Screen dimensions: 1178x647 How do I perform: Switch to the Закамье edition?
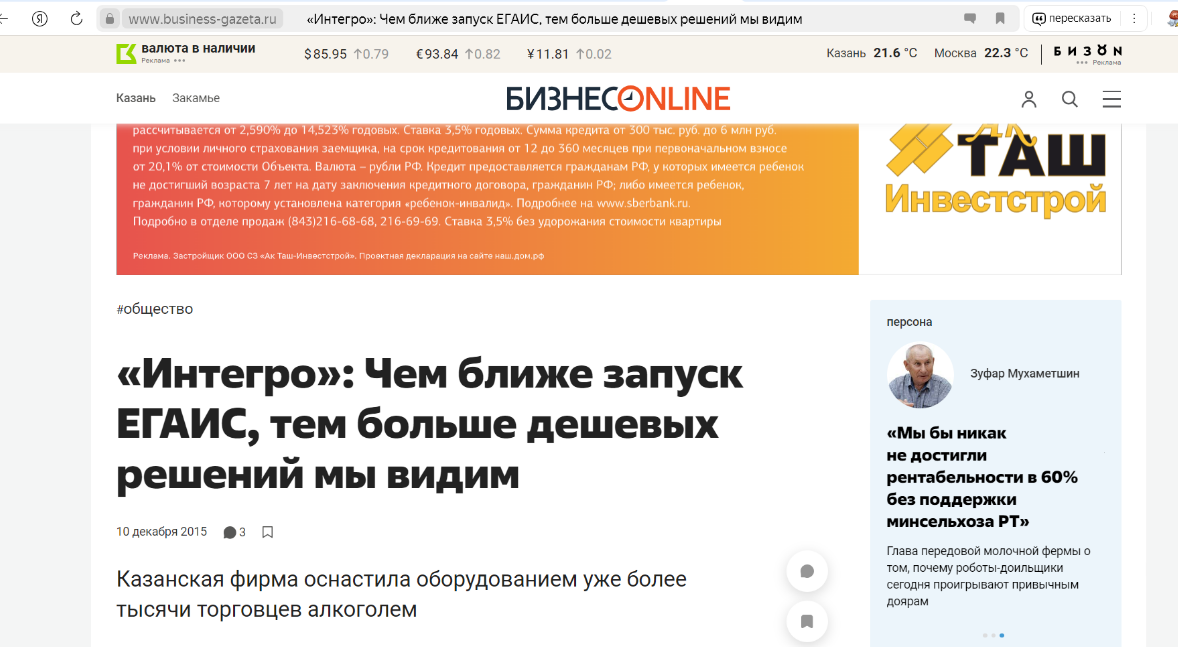point(195,98)
